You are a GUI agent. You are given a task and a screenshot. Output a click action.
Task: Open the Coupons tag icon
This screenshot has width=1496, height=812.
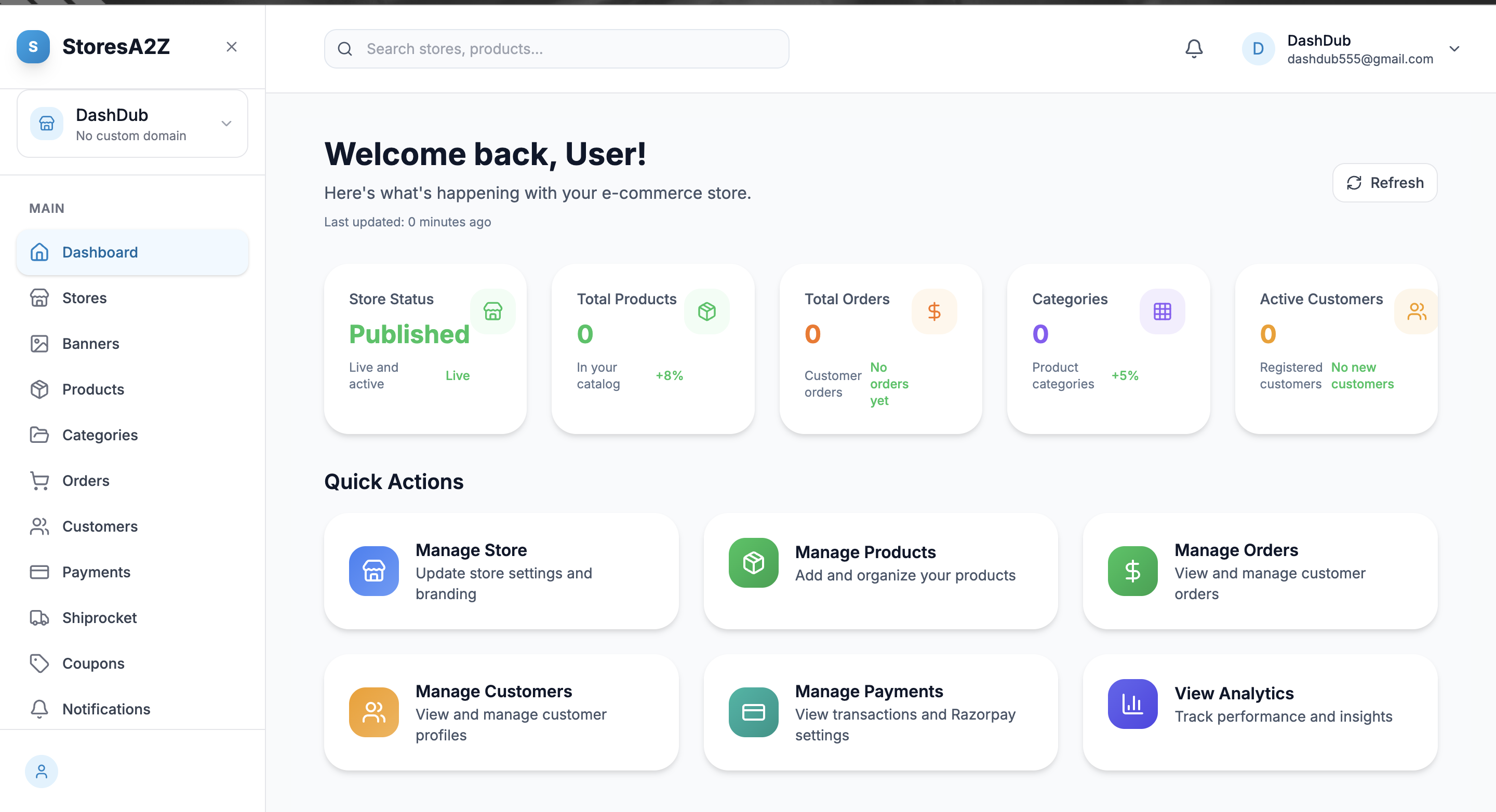pos(39,663)
